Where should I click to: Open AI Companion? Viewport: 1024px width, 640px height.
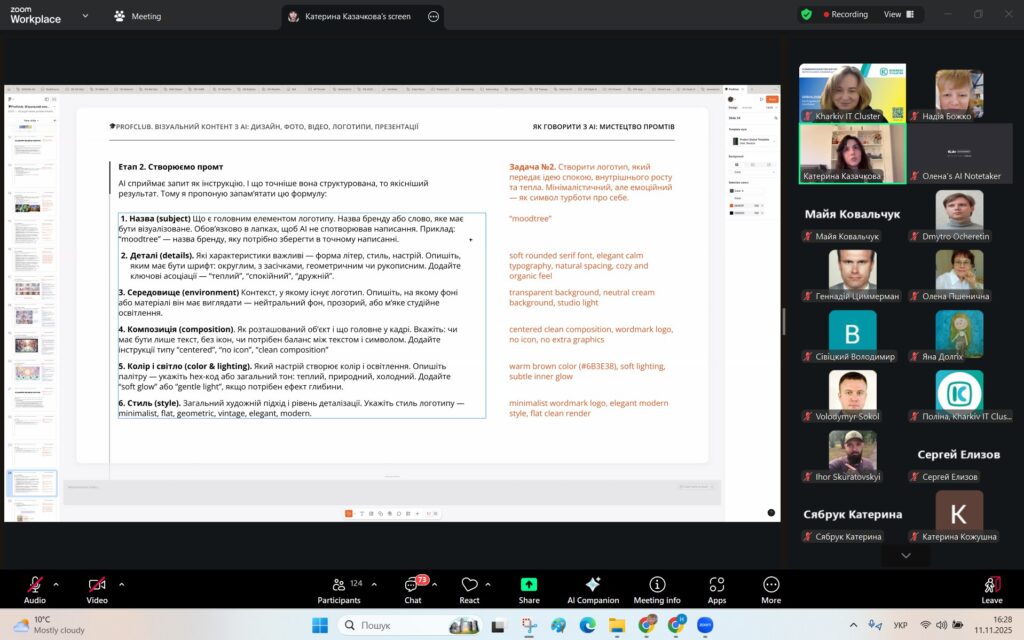point(592,585)
